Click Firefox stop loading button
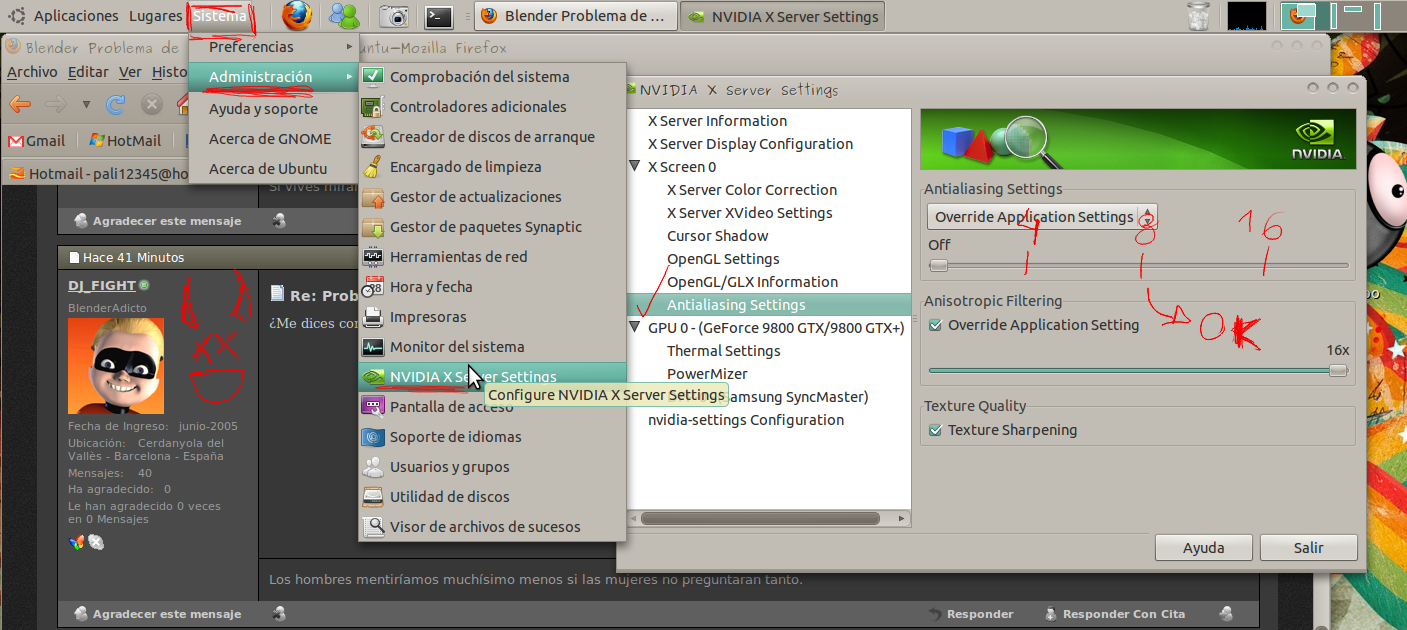The height and width of the screenshot is (630, 1407). coord(151,104)
